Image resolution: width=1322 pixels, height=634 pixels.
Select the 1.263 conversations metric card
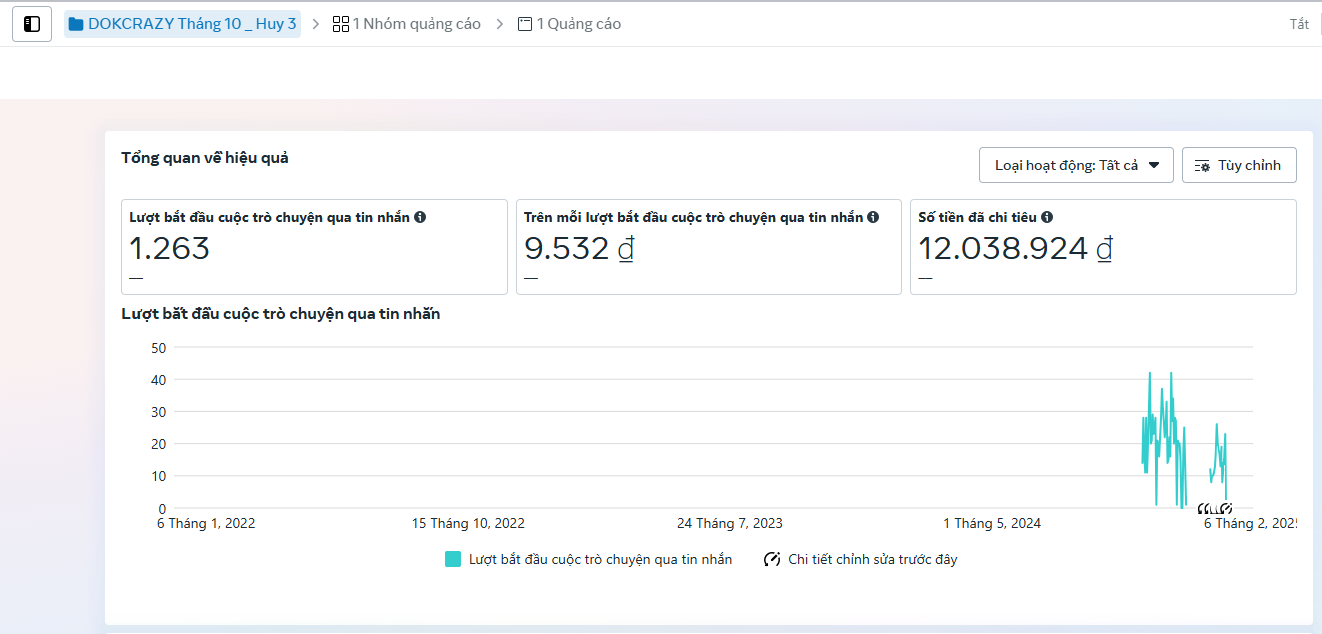click(314, 247)
